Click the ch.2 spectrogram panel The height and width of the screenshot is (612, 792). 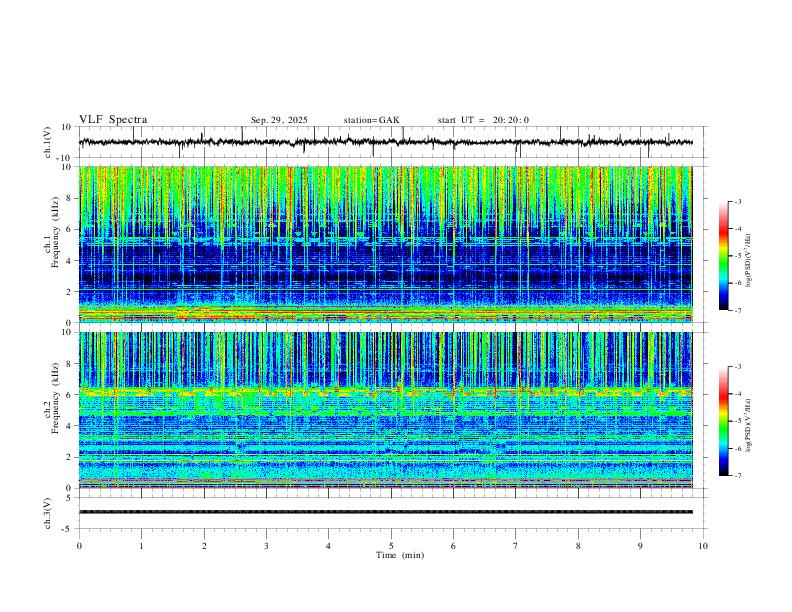[x=385, y=410]
